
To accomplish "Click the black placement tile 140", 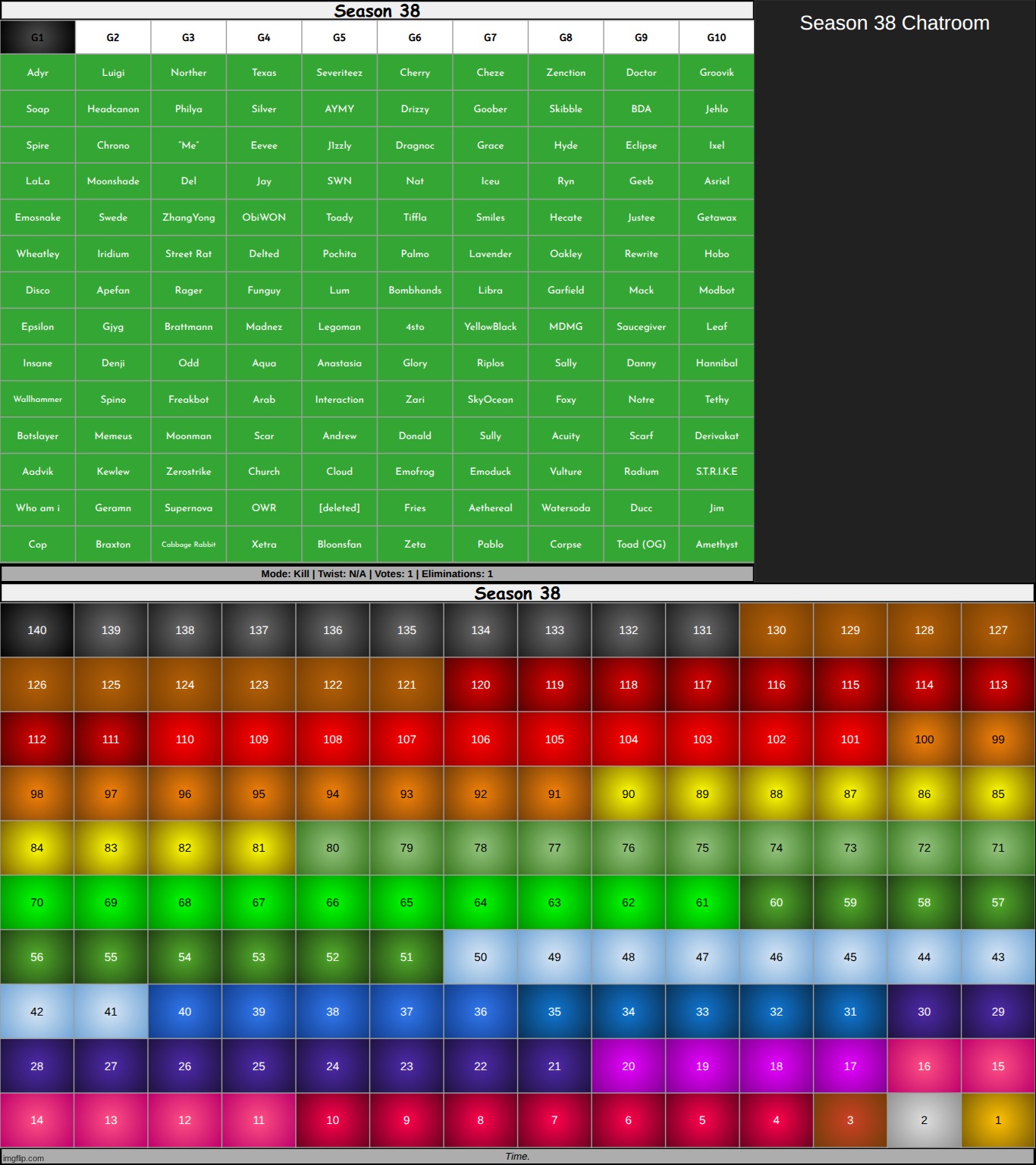I will pyautogui.click(x=37, y=630).
